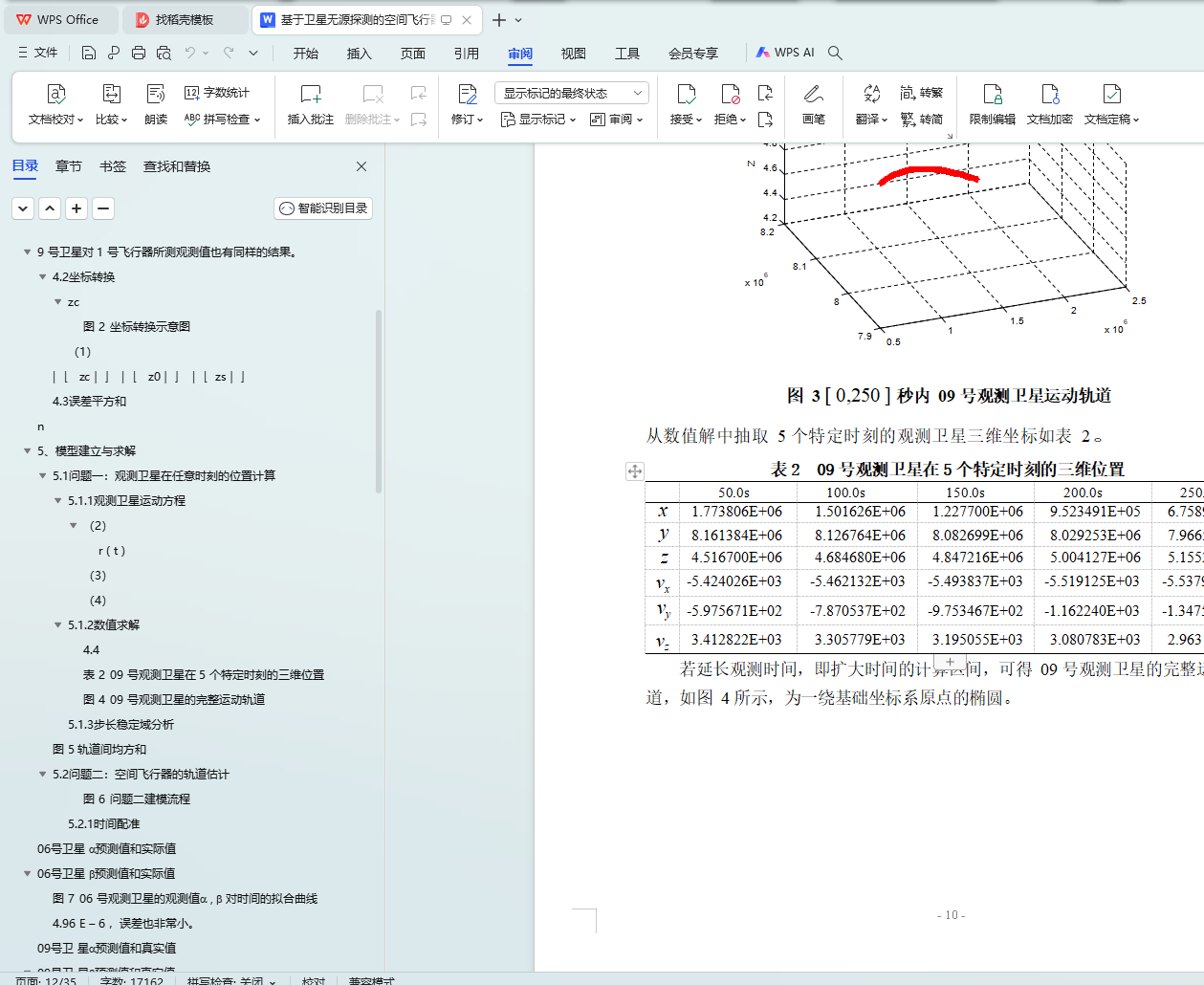Viewport: 1204px width, 985px height.
Task: Switch to 查找和替换 pane tab
Action: pyautogui.click(x=177, y=166)
